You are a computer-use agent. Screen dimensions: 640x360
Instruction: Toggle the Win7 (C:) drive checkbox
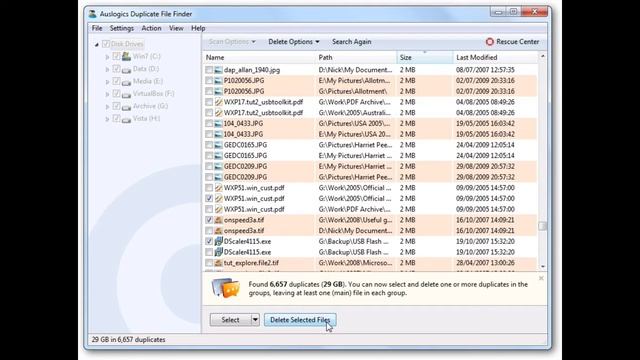coord(116,56)
